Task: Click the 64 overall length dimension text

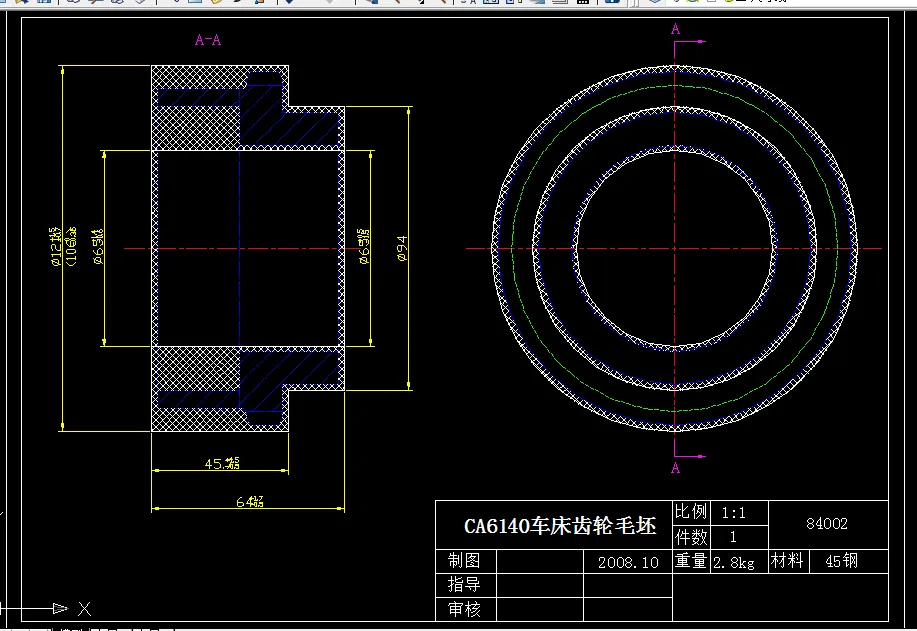Action: 249,501
